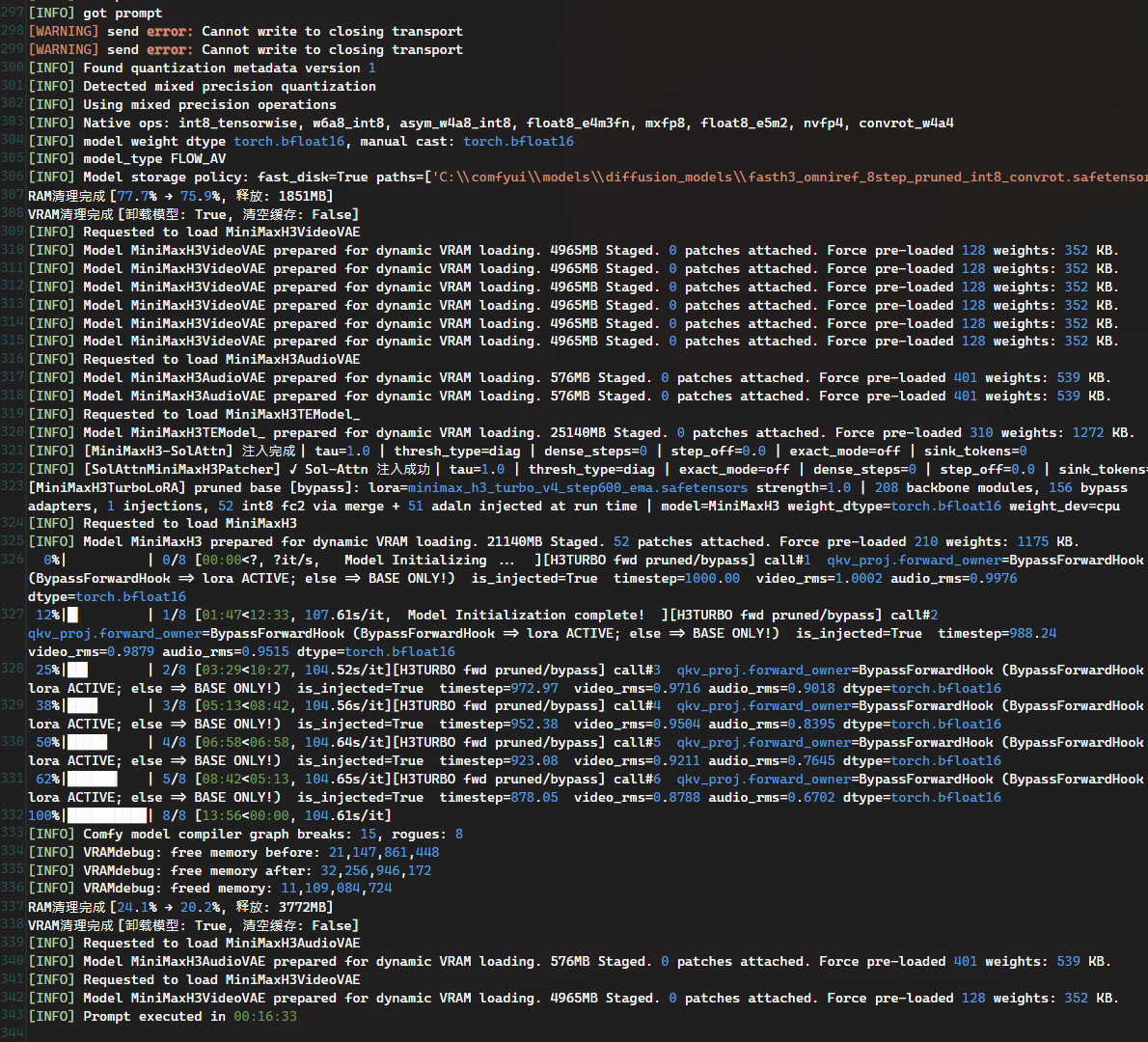Click the 'Native ops: int8_tensorwise' line
The height and width of the screenshot is (1042, 1148).
(490, 123)
